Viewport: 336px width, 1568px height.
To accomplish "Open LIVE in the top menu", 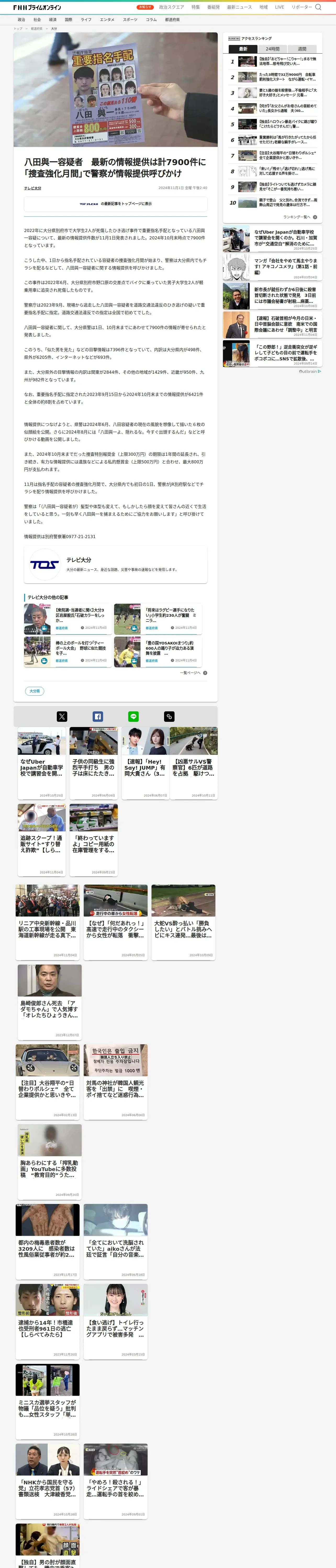I will click(x=279, y=7).
